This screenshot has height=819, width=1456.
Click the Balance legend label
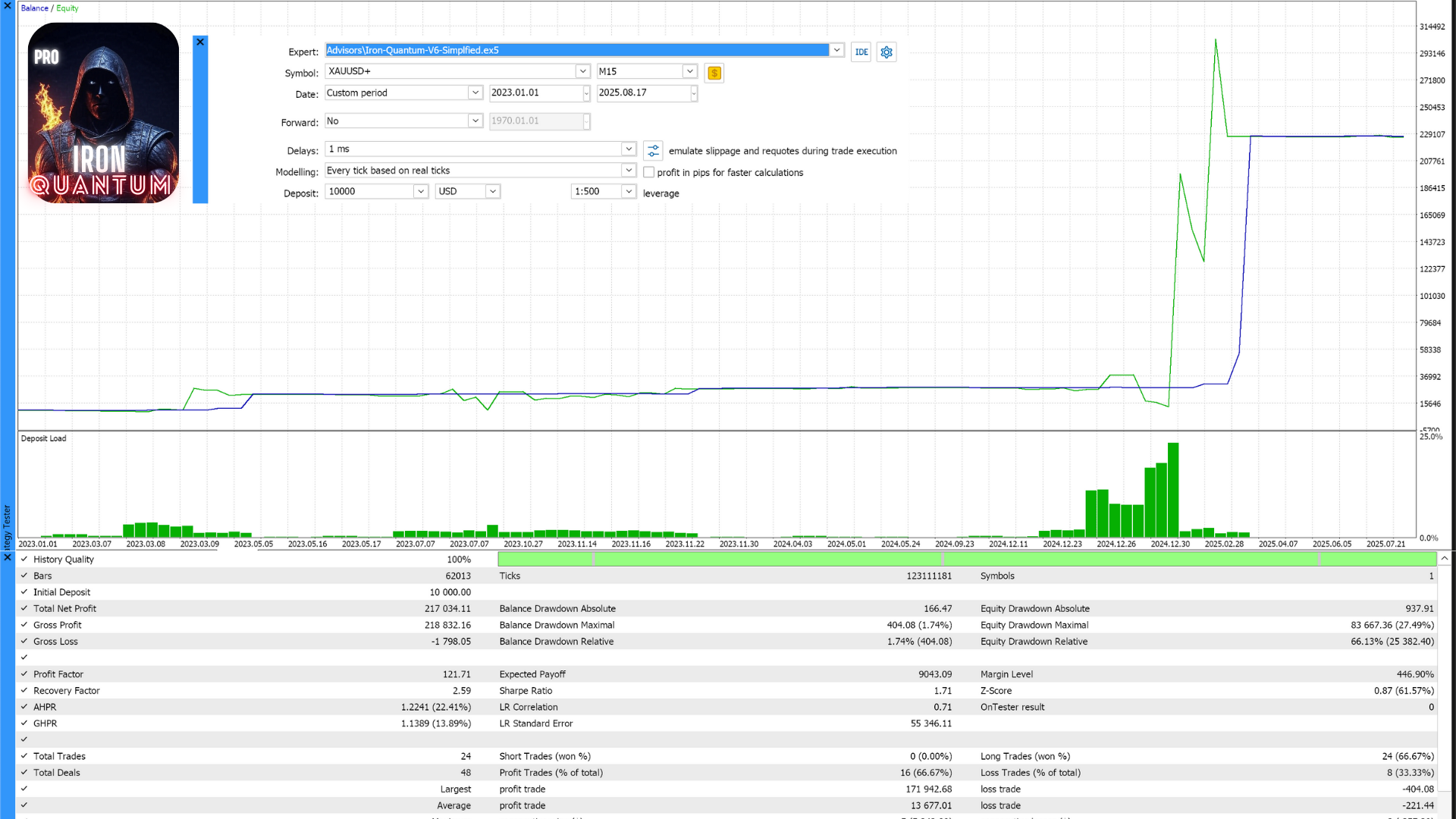[x=34, y=8]
